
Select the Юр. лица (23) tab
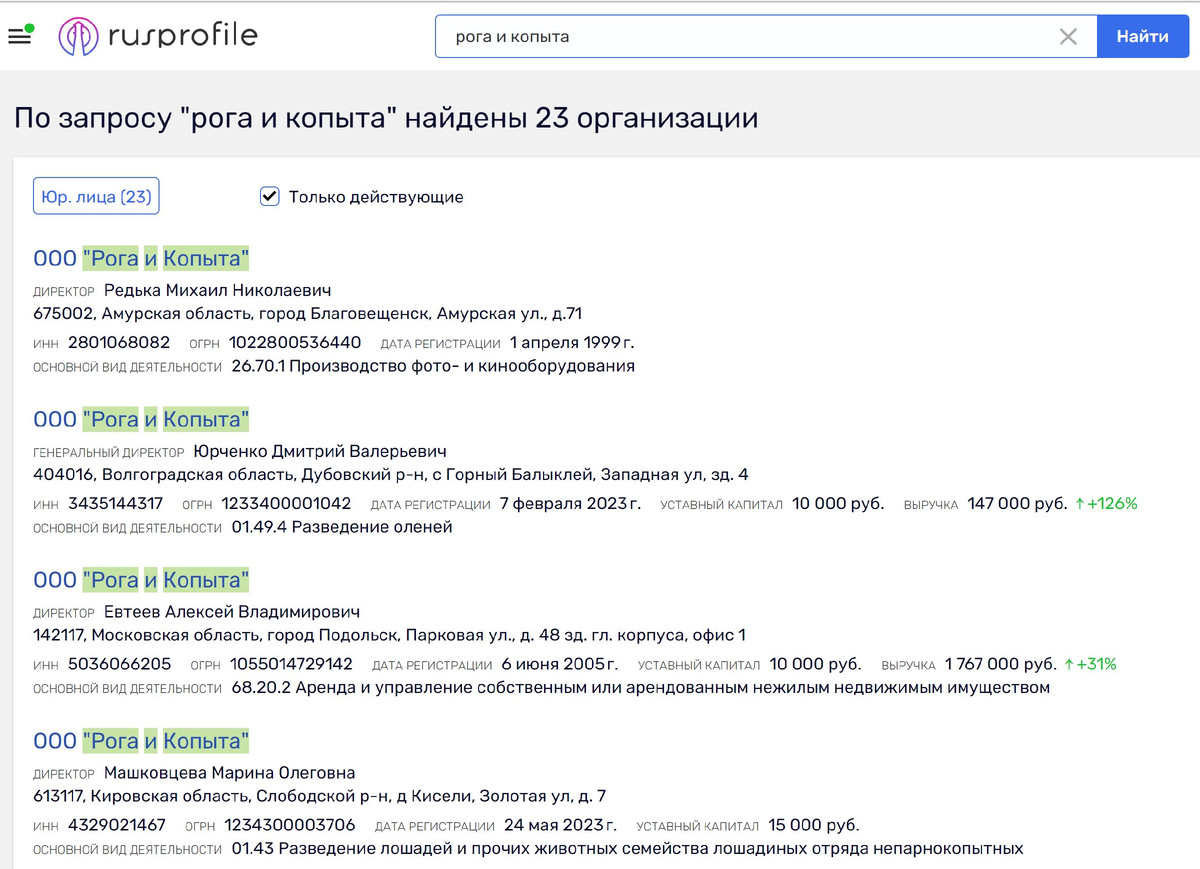pyautogui.click(x=96, y=197)
